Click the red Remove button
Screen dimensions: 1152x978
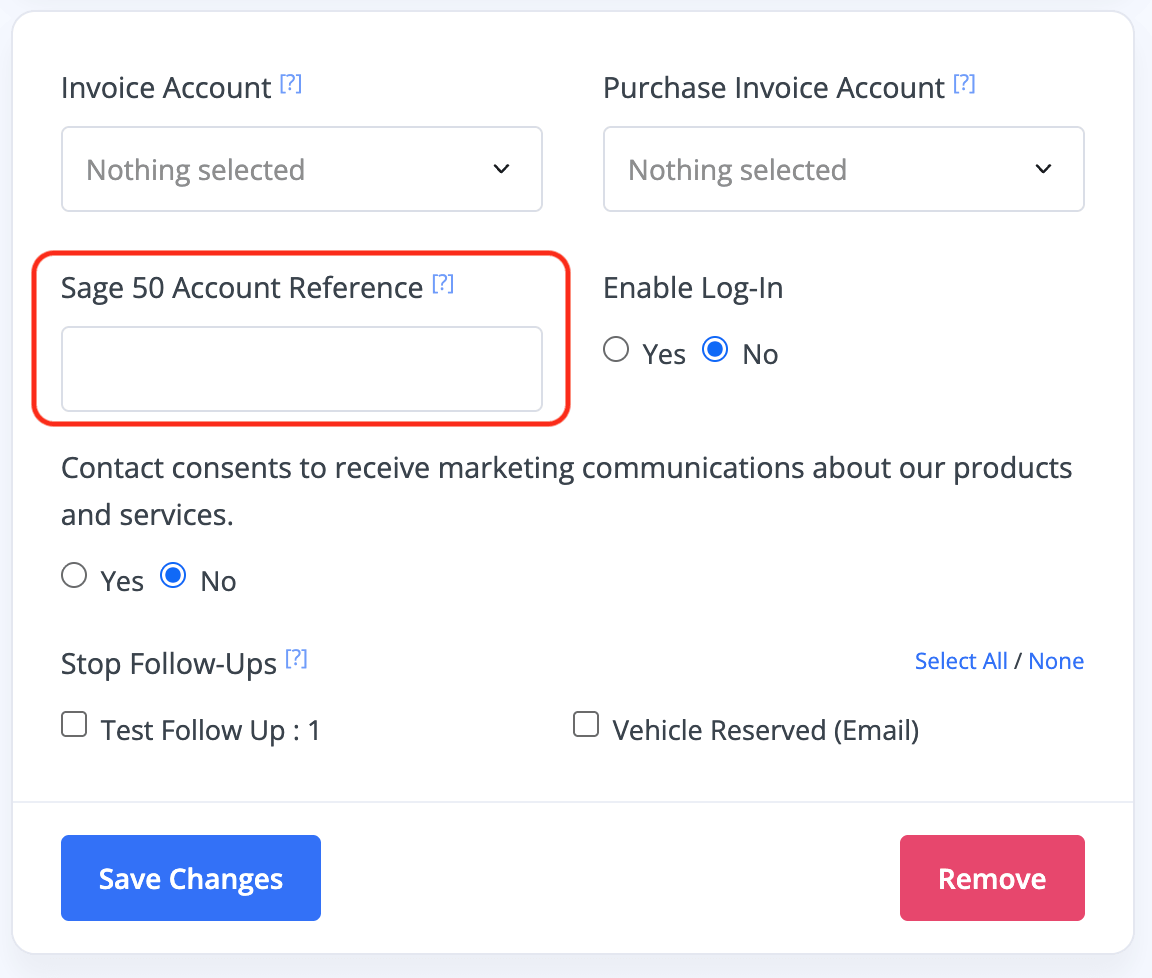[x=992, y=878]
